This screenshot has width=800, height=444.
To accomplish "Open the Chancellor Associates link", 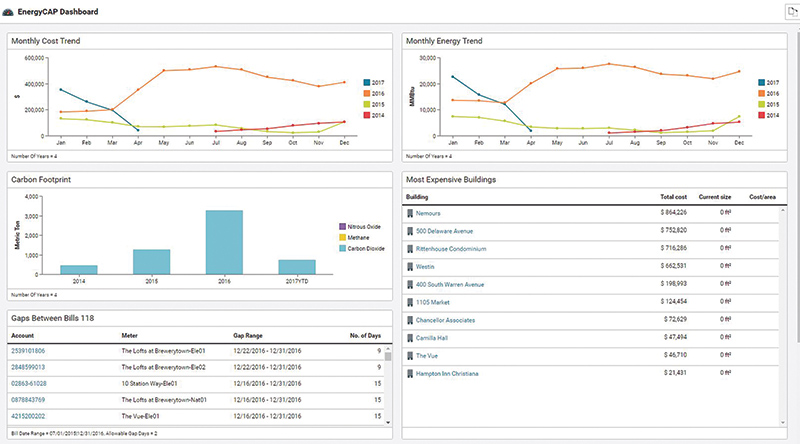I will 445,320.
